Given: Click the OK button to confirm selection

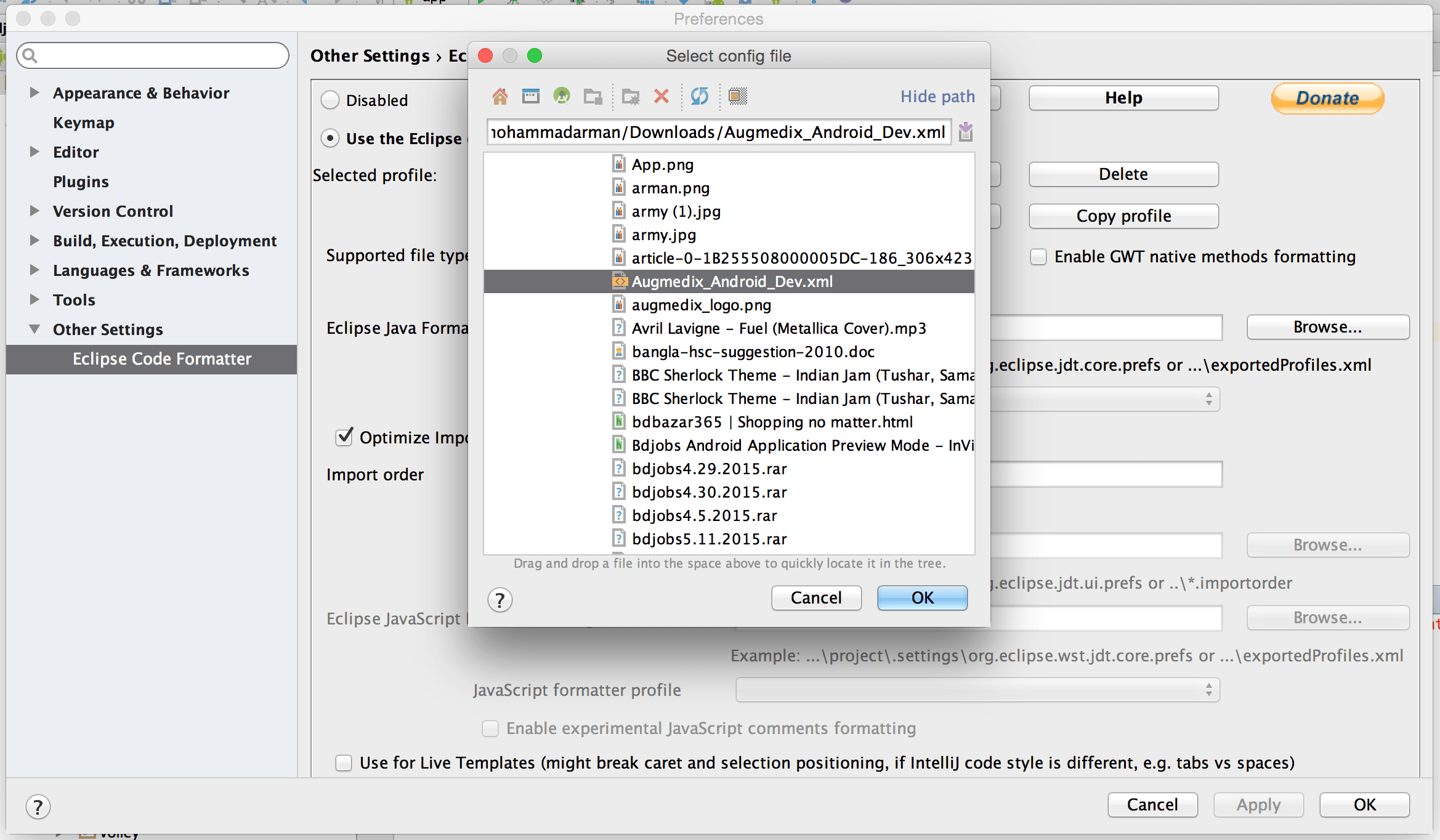Looking at the screenshot, I should click(921, 598).
